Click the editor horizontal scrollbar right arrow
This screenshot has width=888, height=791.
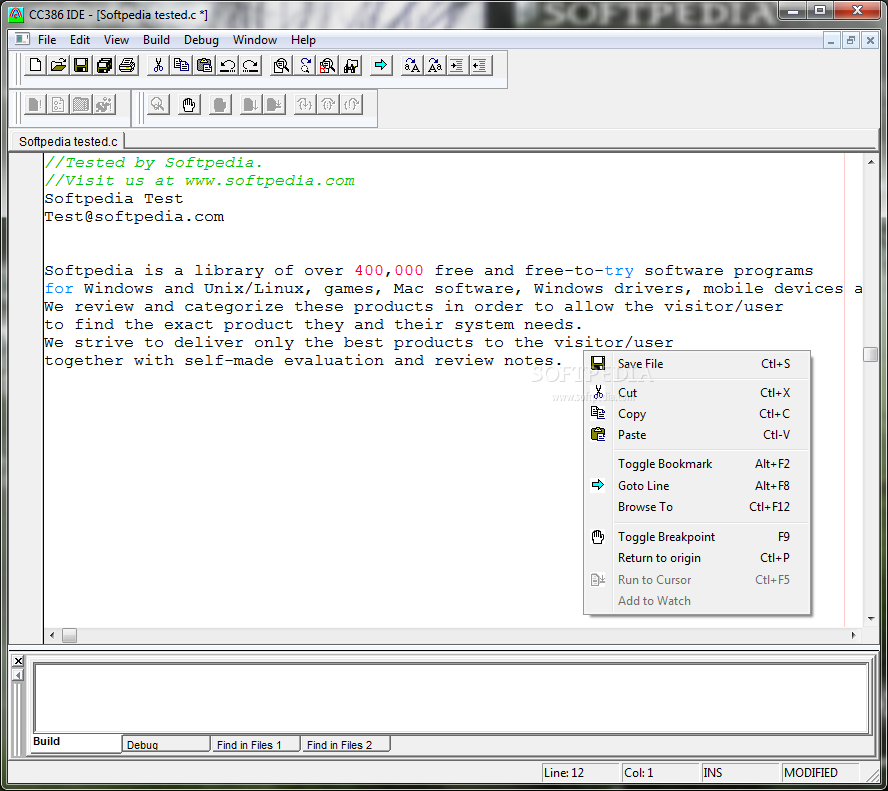853,635
